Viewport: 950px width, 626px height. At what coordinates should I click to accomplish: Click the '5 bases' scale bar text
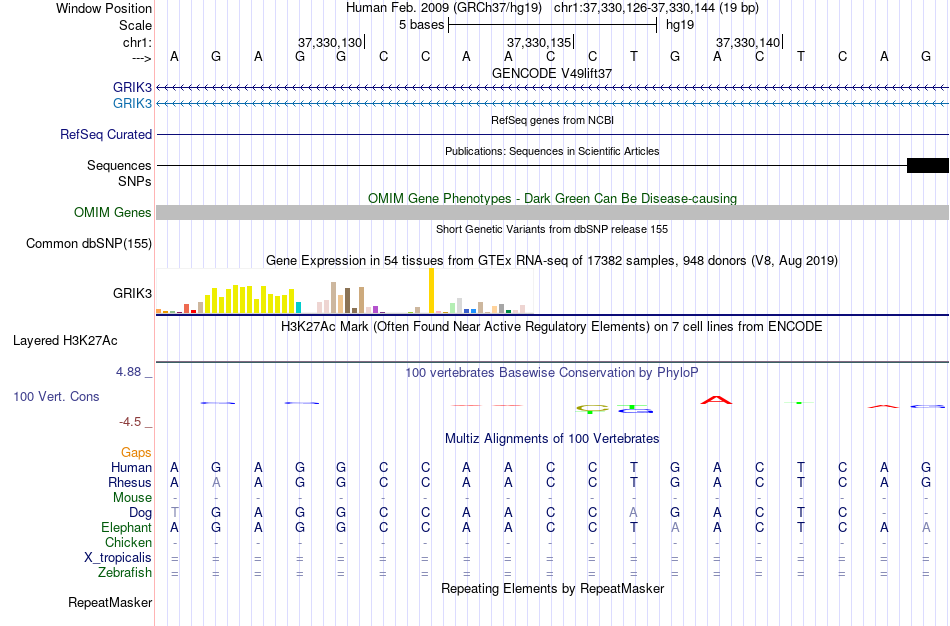[x=421, y=25]
